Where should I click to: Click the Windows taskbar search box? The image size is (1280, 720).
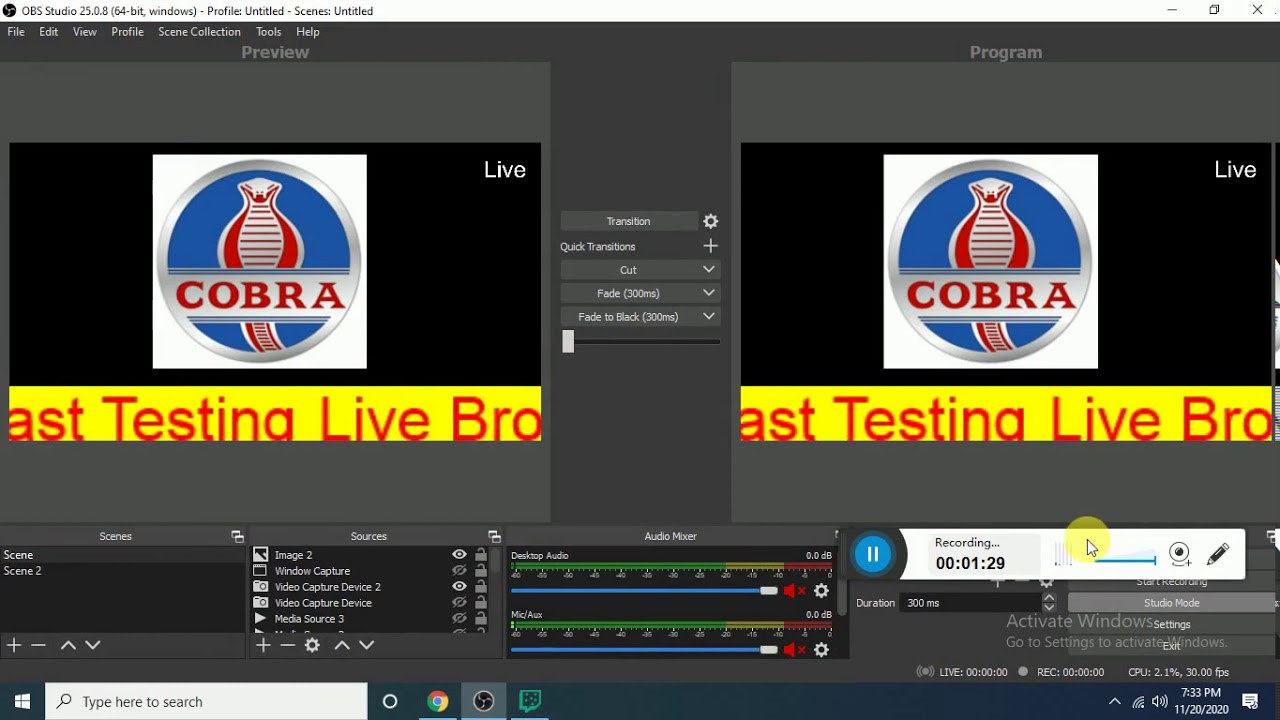(x=207, y=702)
